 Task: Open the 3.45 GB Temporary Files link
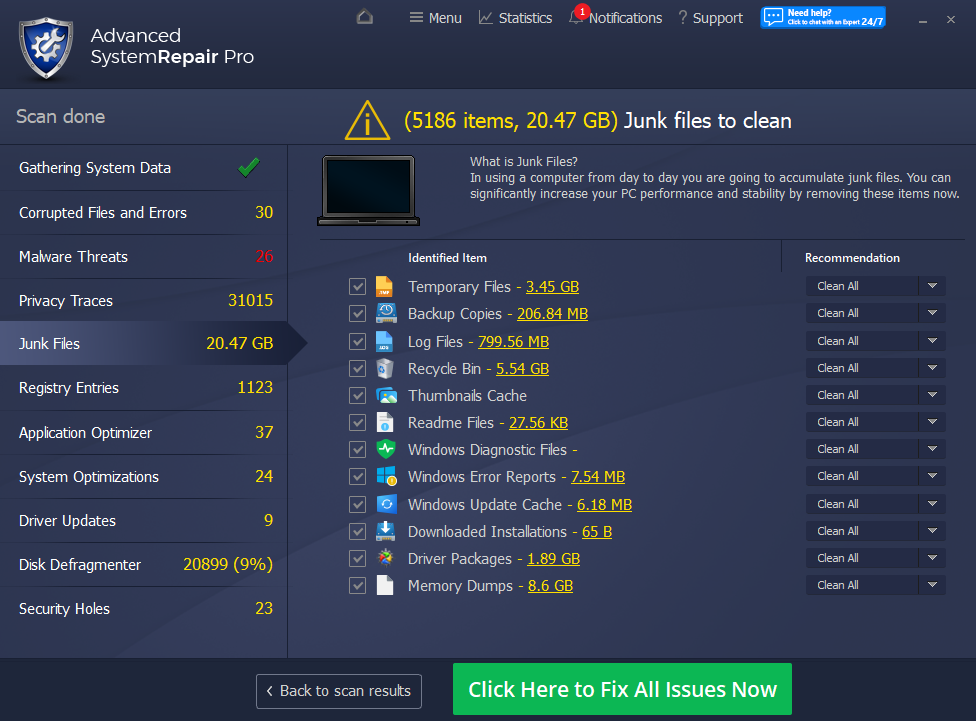tap(552, 287)
